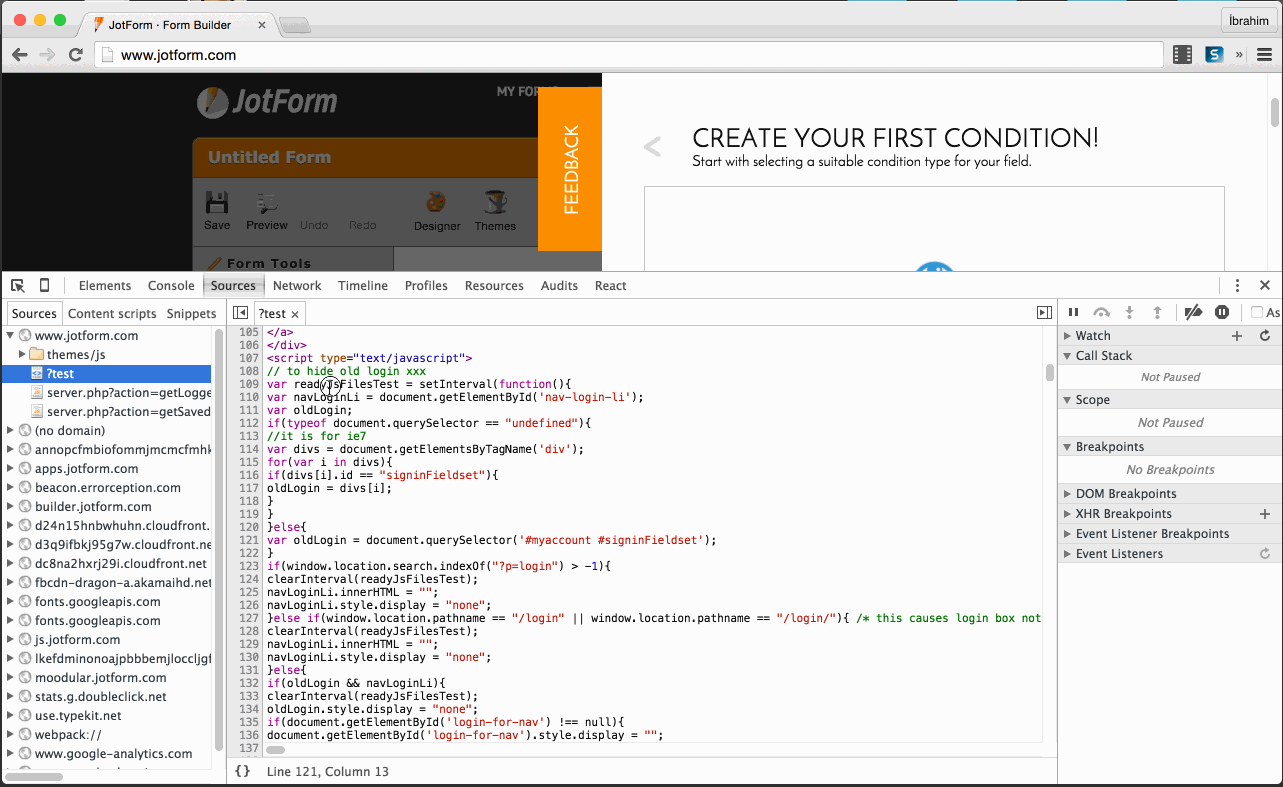Viewport: 1283px width, 787px height.
Task: Open the Profiles panel
Action: (426, 285)
